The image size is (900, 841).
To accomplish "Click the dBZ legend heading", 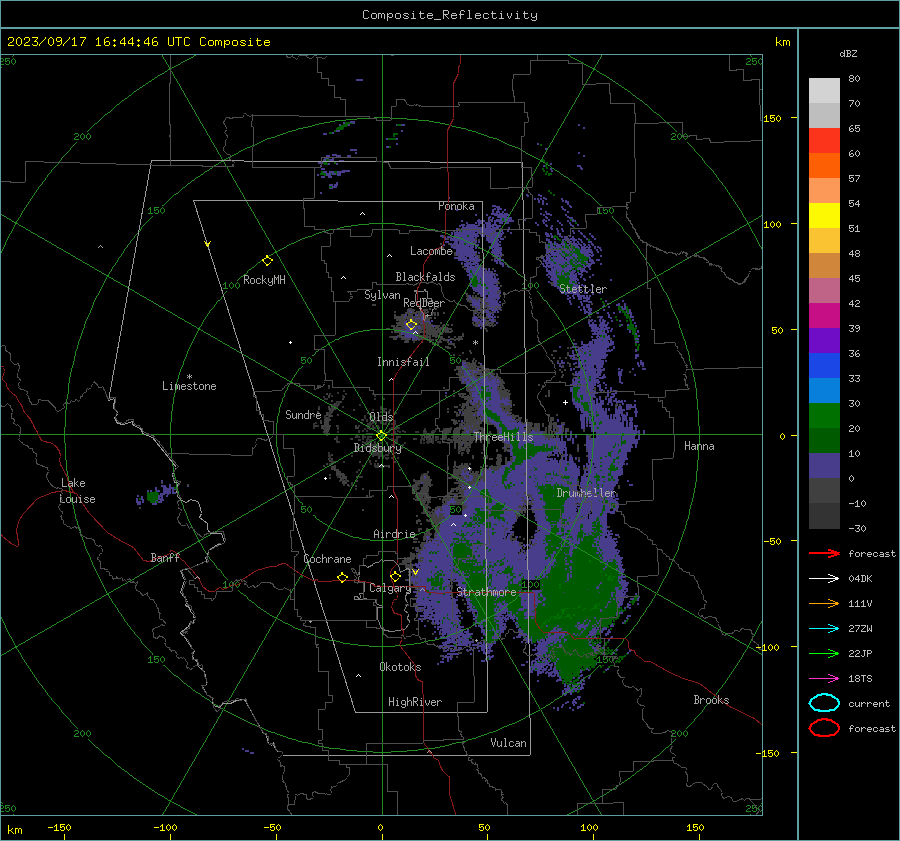I will 848,53.
